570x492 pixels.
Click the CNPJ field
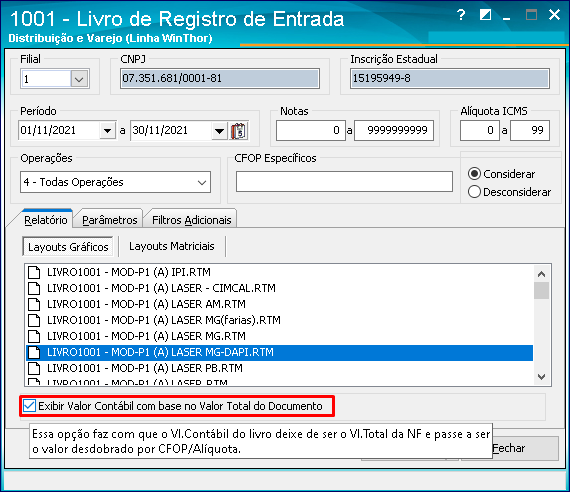pos(220,78)
